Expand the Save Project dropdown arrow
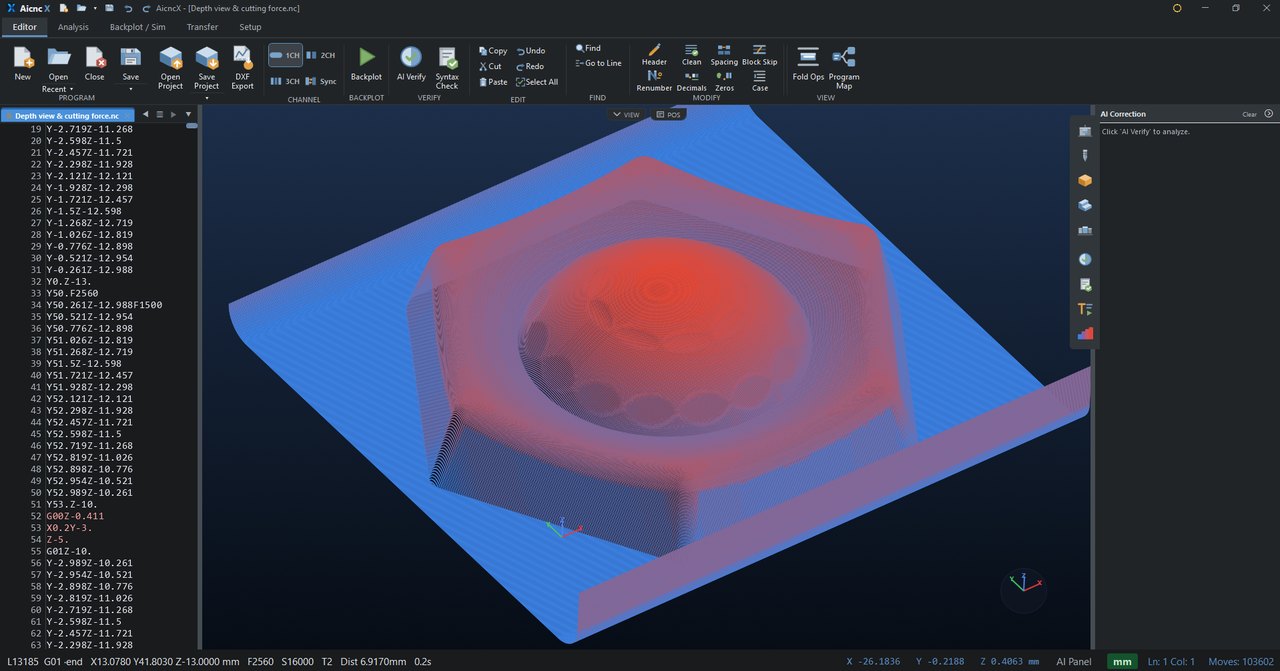Image resolution: width=1280 pixels, height=671 pixels. tap(206, 98)
